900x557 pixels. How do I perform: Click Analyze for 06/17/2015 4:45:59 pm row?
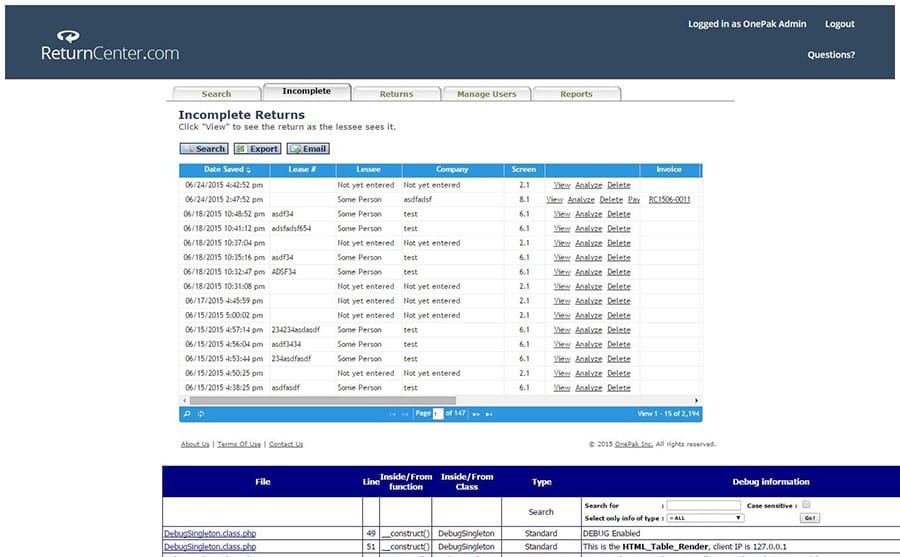pos(588,300)
